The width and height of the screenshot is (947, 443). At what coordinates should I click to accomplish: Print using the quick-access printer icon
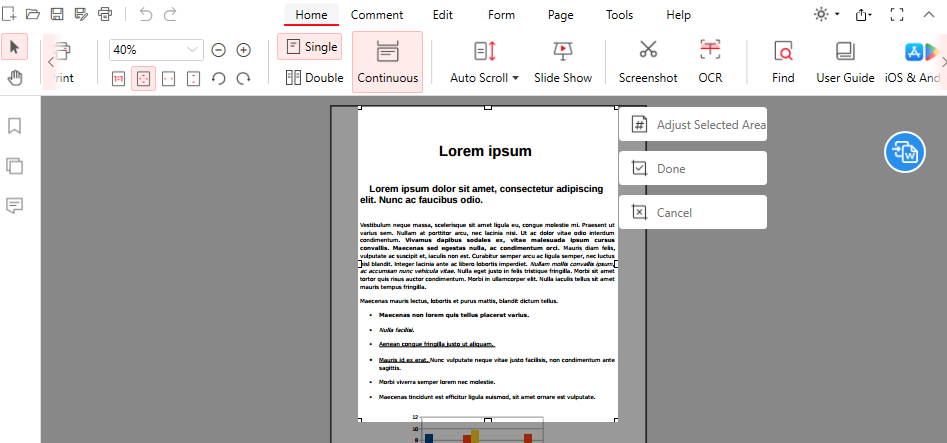[x=105, y=14]
